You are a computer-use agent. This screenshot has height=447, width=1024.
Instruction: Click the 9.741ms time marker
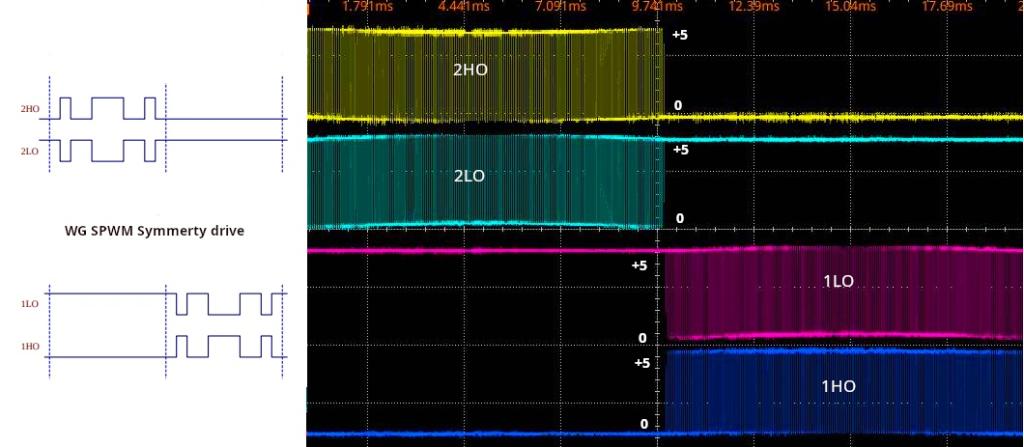(x=656, y=7)
